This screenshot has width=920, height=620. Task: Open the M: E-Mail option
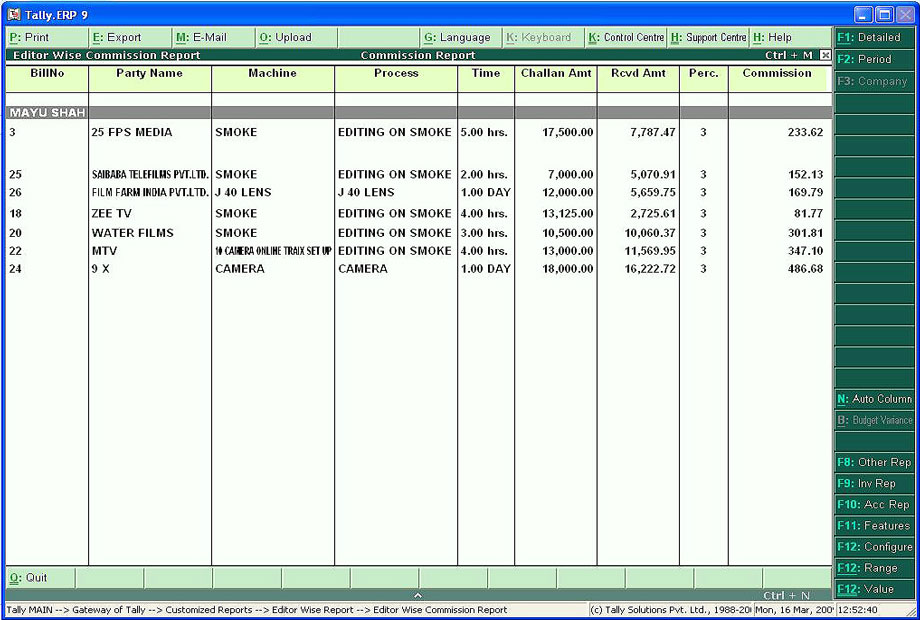tap(213, 37)
